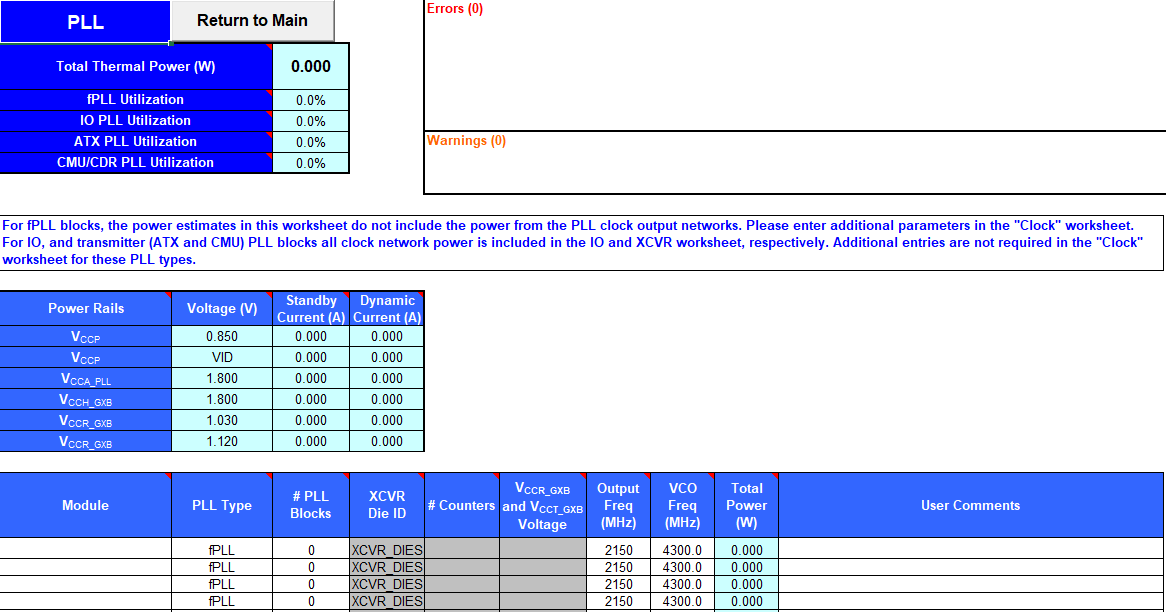Screen dimensions: 1166x612
Task: Click the 1.800 voltage in VCCA_PLL row
Action: 222,379
